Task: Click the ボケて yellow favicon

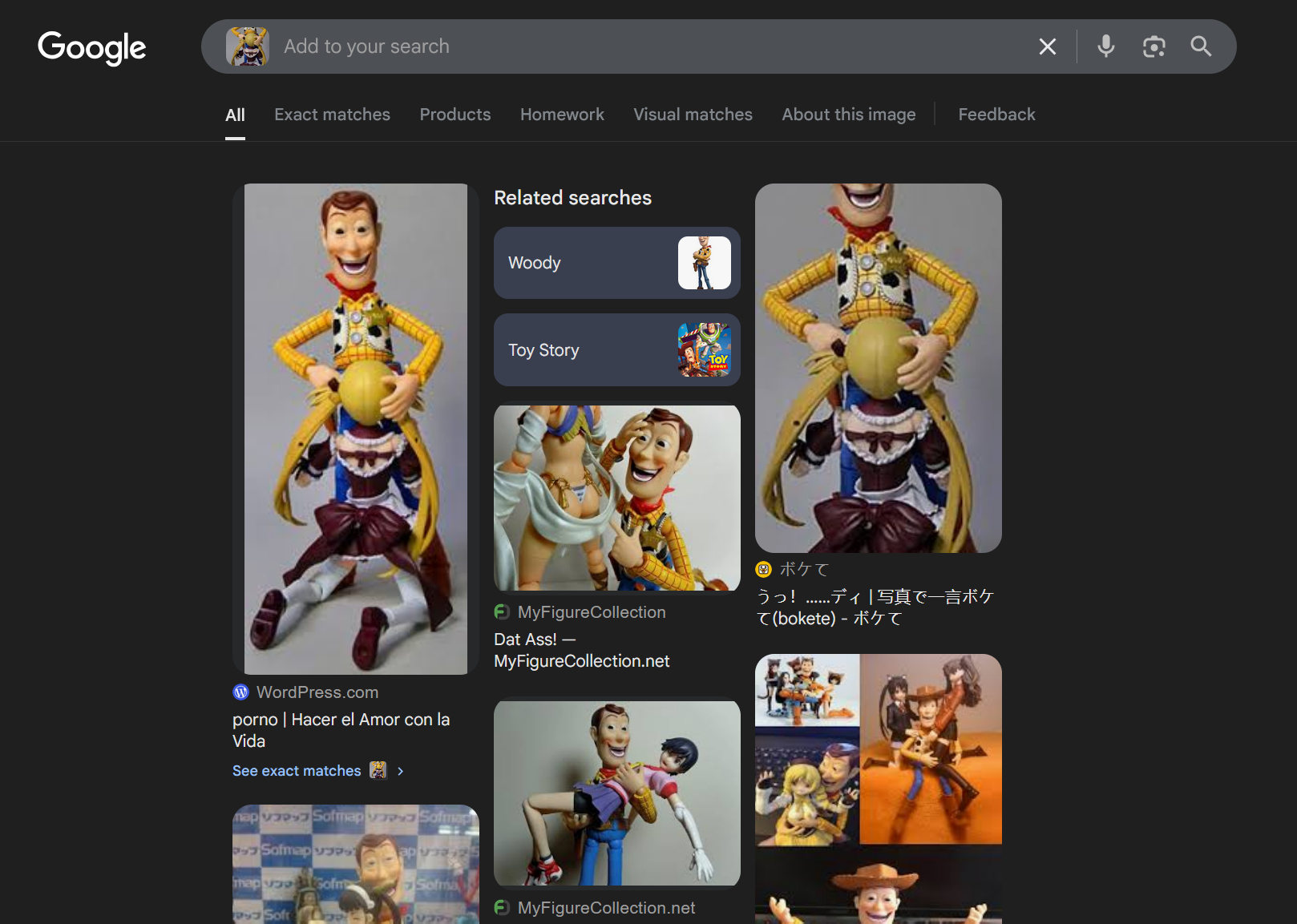Action: click(763, 570)
